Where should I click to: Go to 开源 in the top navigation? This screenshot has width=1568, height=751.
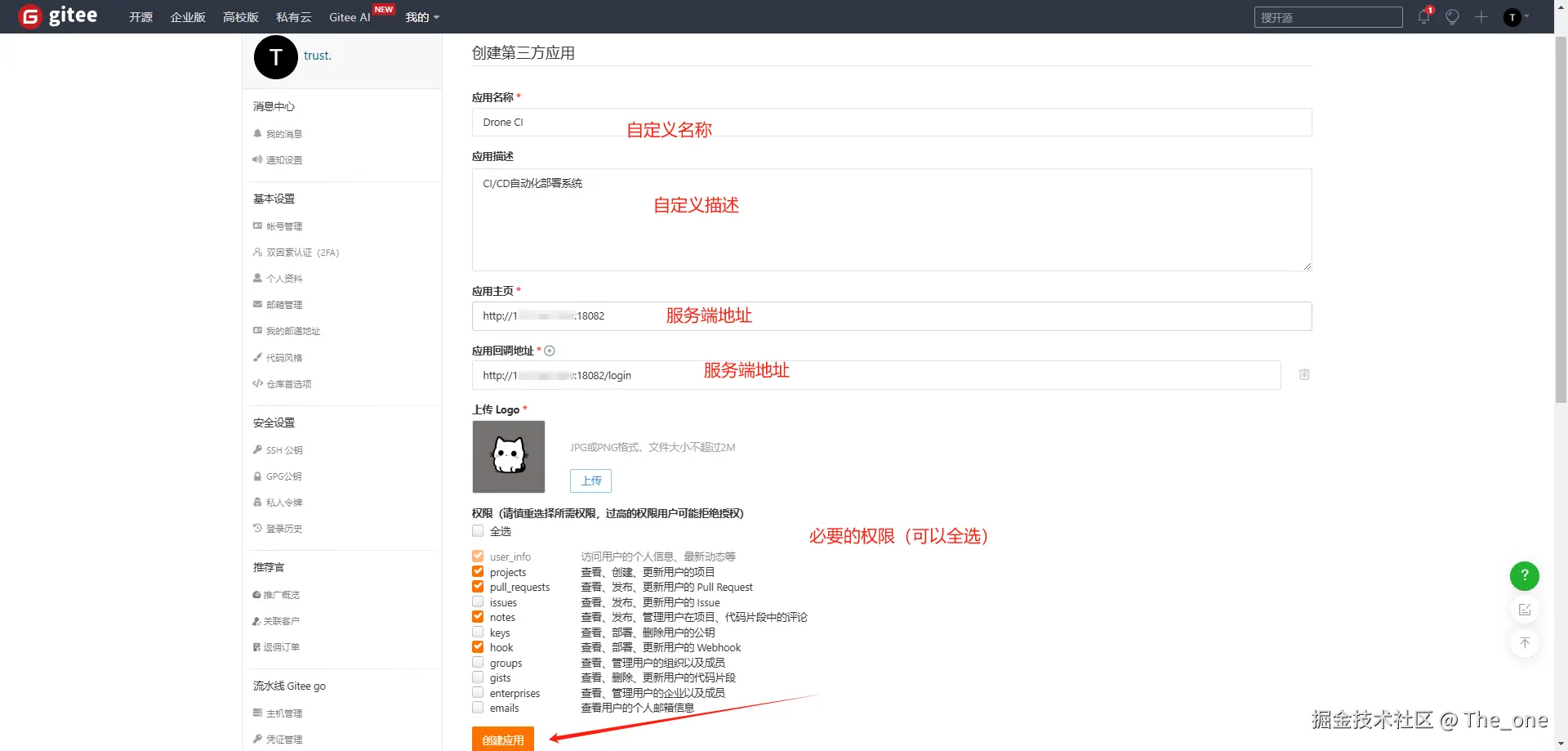tap(140, 17)
